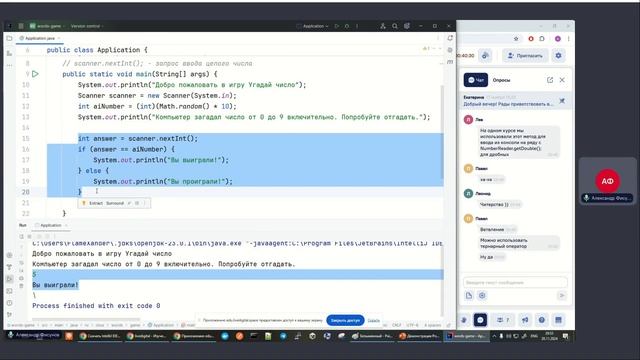Click the editor vertical scrollbar
The image size is (640, 360).
click(x=441, y=131)
